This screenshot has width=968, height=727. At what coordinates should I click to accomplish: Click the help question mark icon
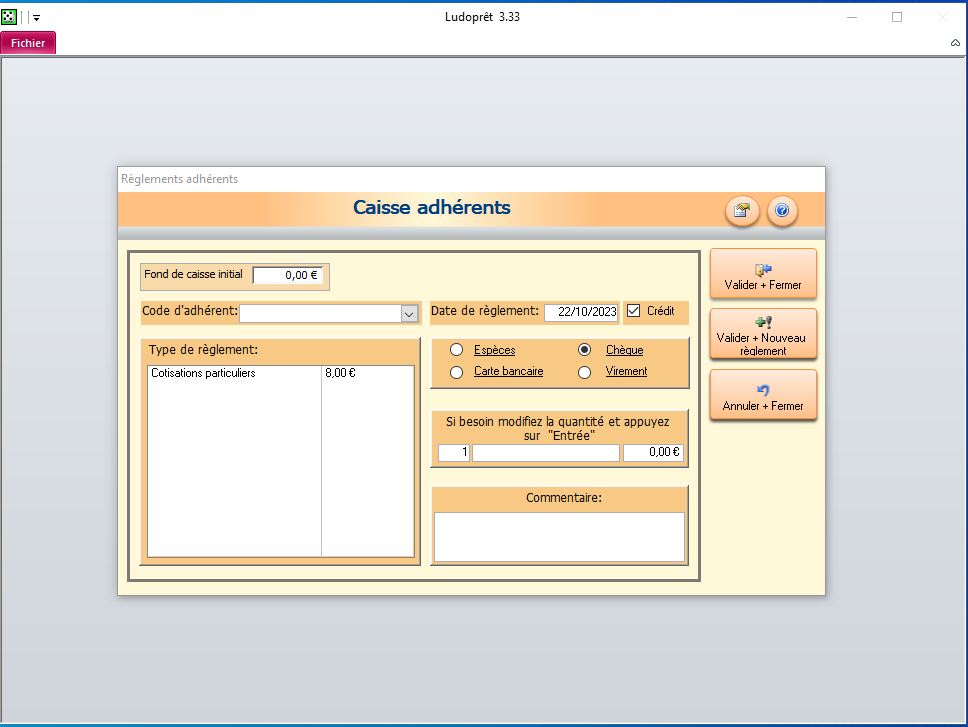coord(782,211)
